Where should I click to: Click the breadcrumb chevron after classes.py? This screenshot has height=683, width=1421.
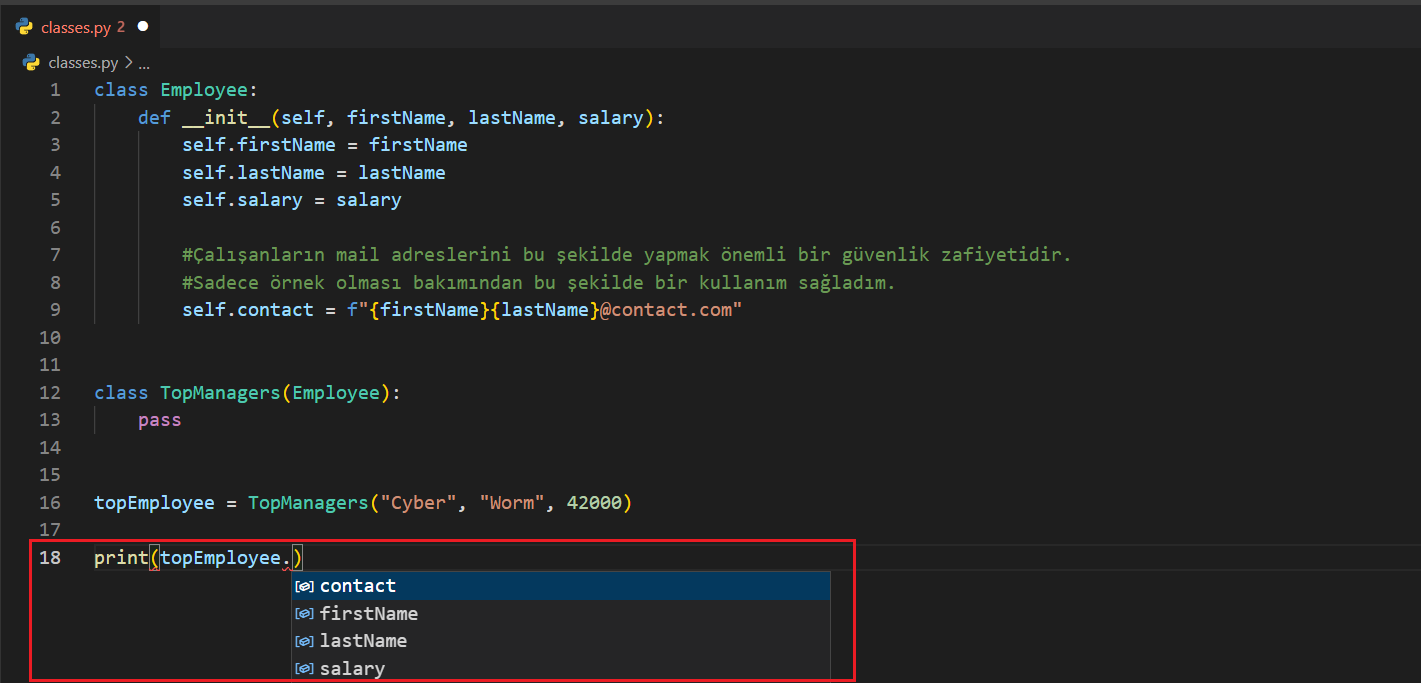click(x=129, y=62)
